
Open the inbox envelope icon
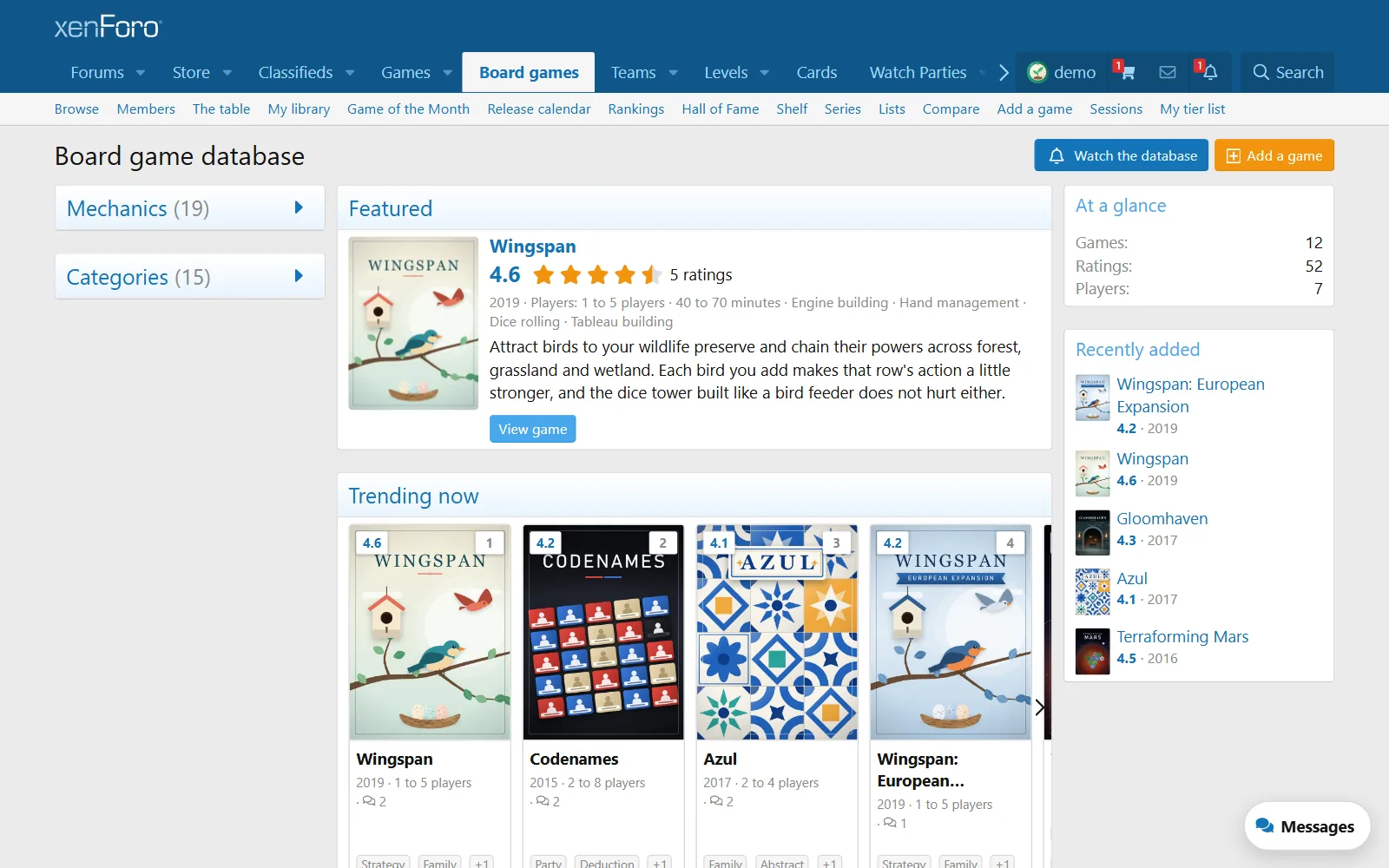[1168, 73]
